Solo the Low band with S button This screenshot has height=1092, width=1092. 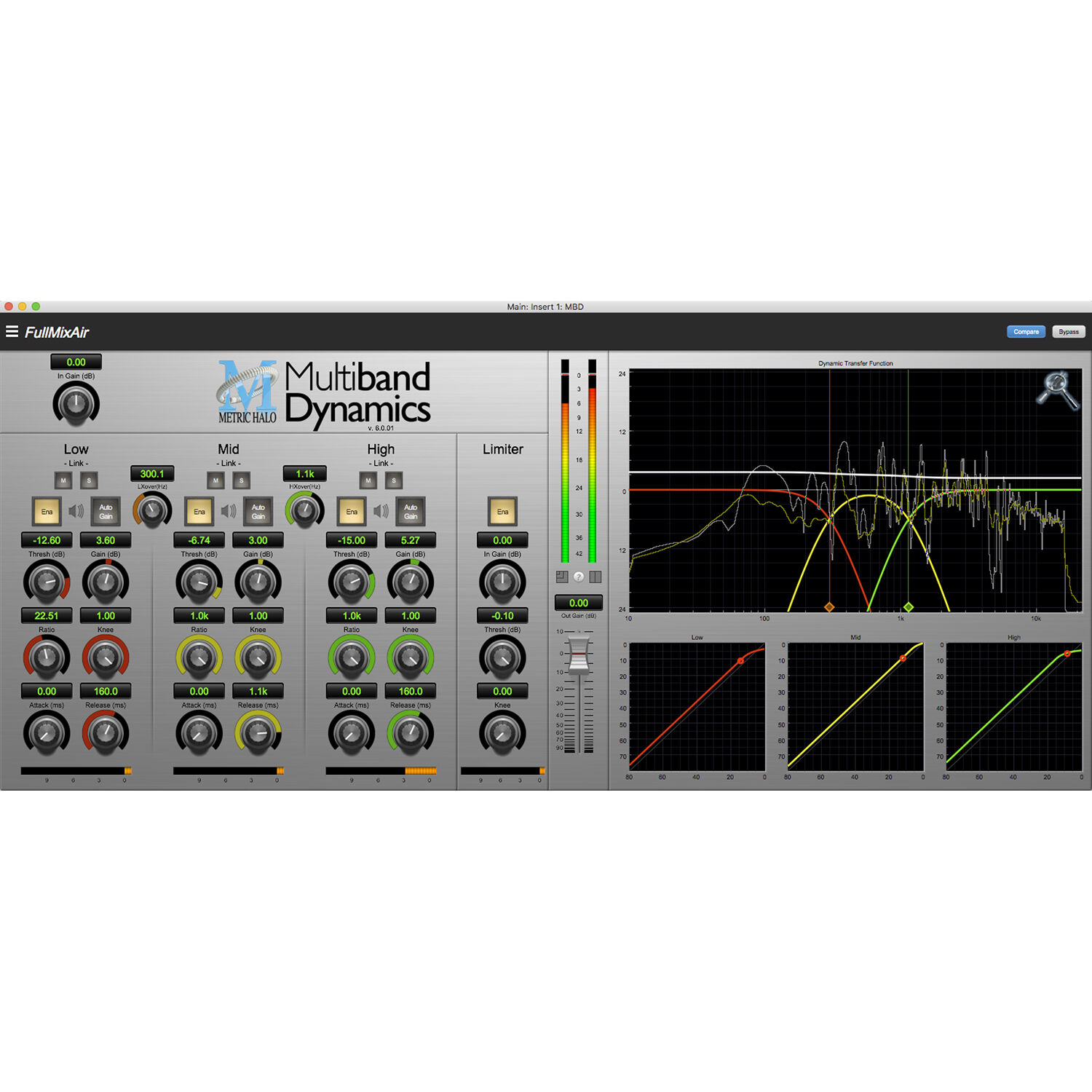coord(89,480)
